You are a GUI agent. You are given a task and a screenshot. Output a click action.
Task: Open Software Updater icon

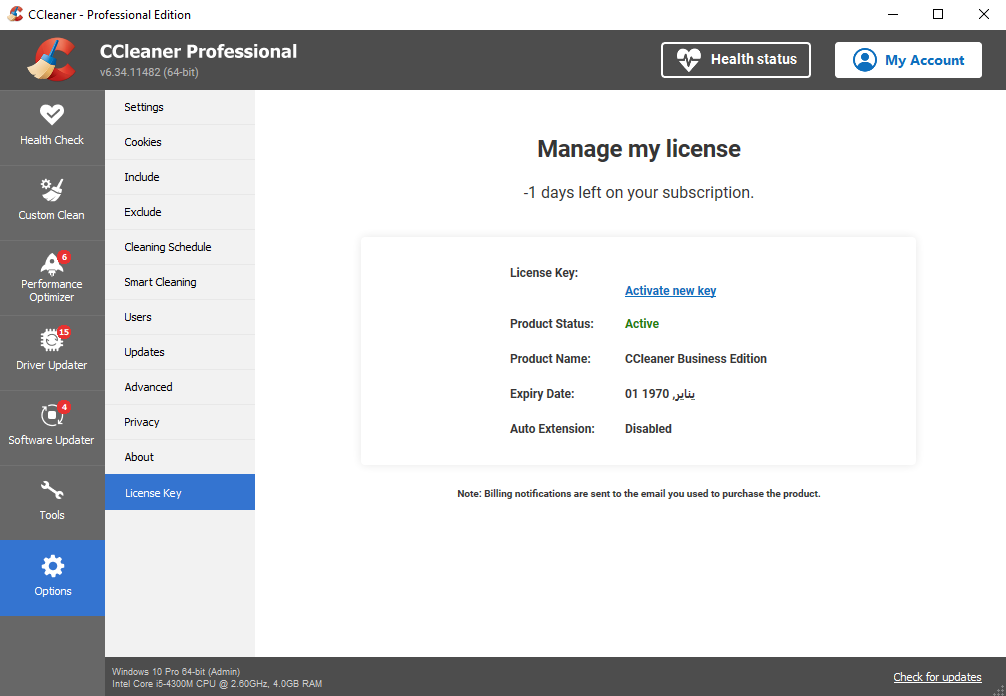51,415
